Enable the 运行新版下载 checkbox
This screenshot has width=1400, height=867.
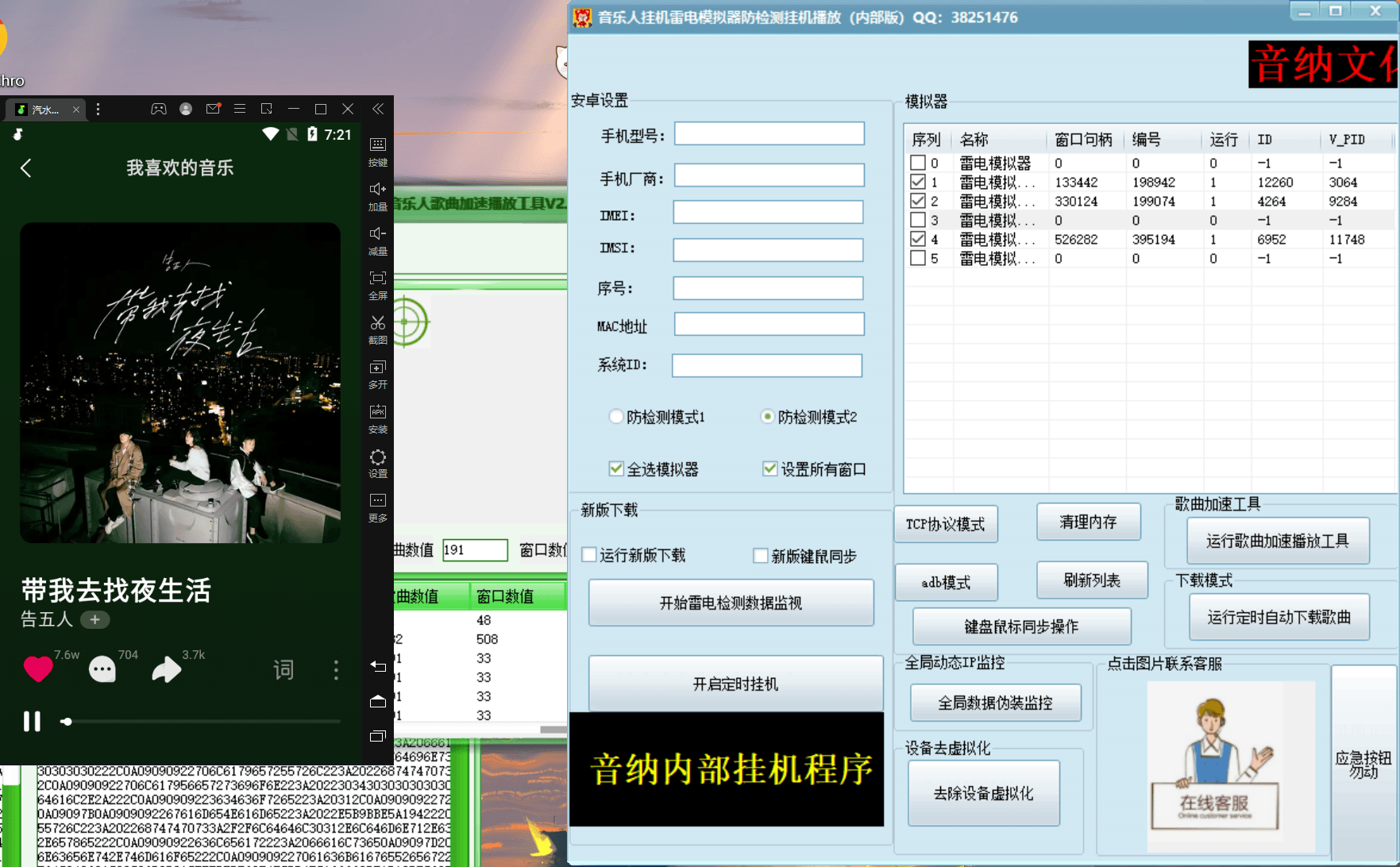tap(588, 555)
